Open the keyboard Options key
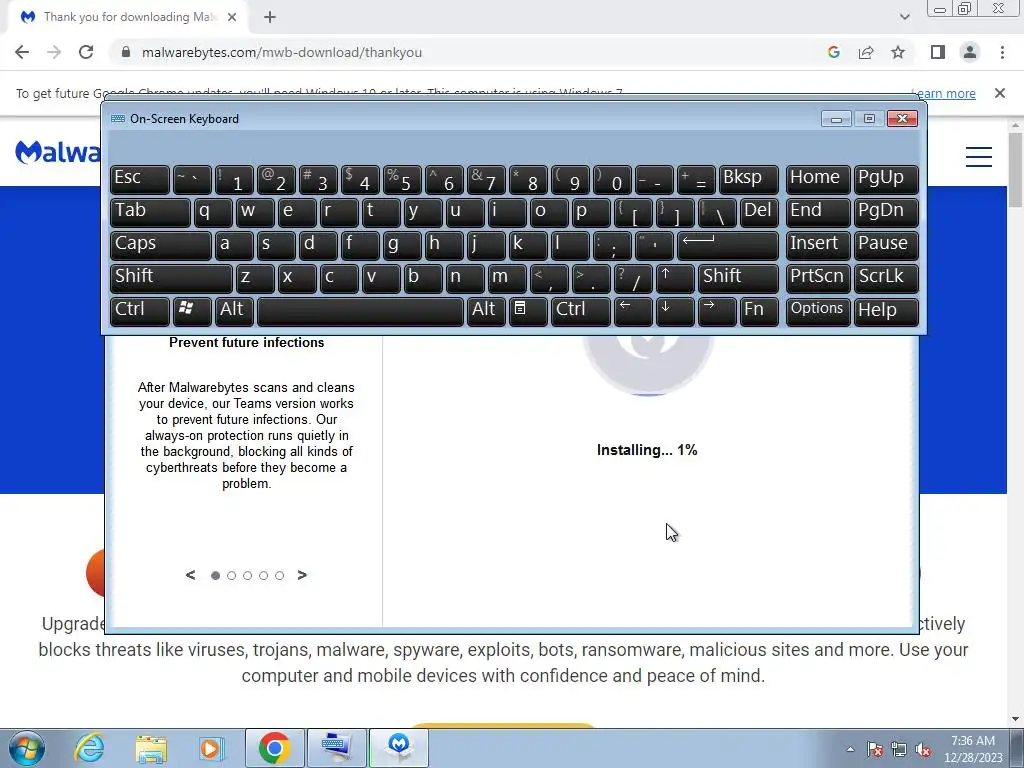Viewport: 1024px width, 768px height. pyautogui.click(x=818, y=310)
